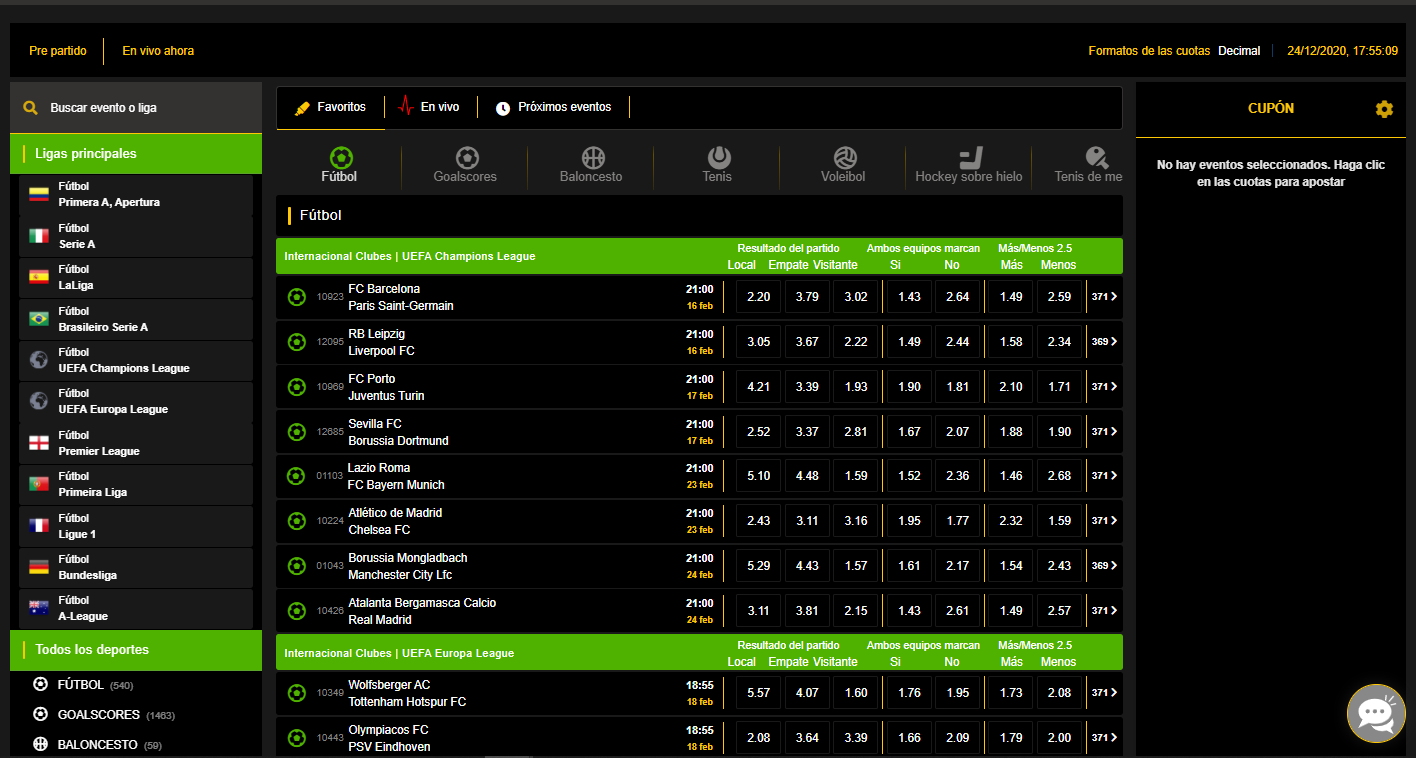Viewport: 1416px width, 758px height.
Task: Click Colombia flag for Primera A, Apertura
Action: coord(39,194)
